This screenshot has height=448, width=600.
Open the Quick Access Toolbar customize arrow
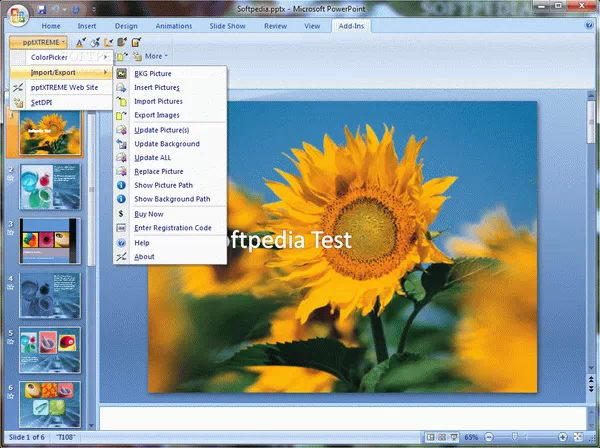click(94, 9)
